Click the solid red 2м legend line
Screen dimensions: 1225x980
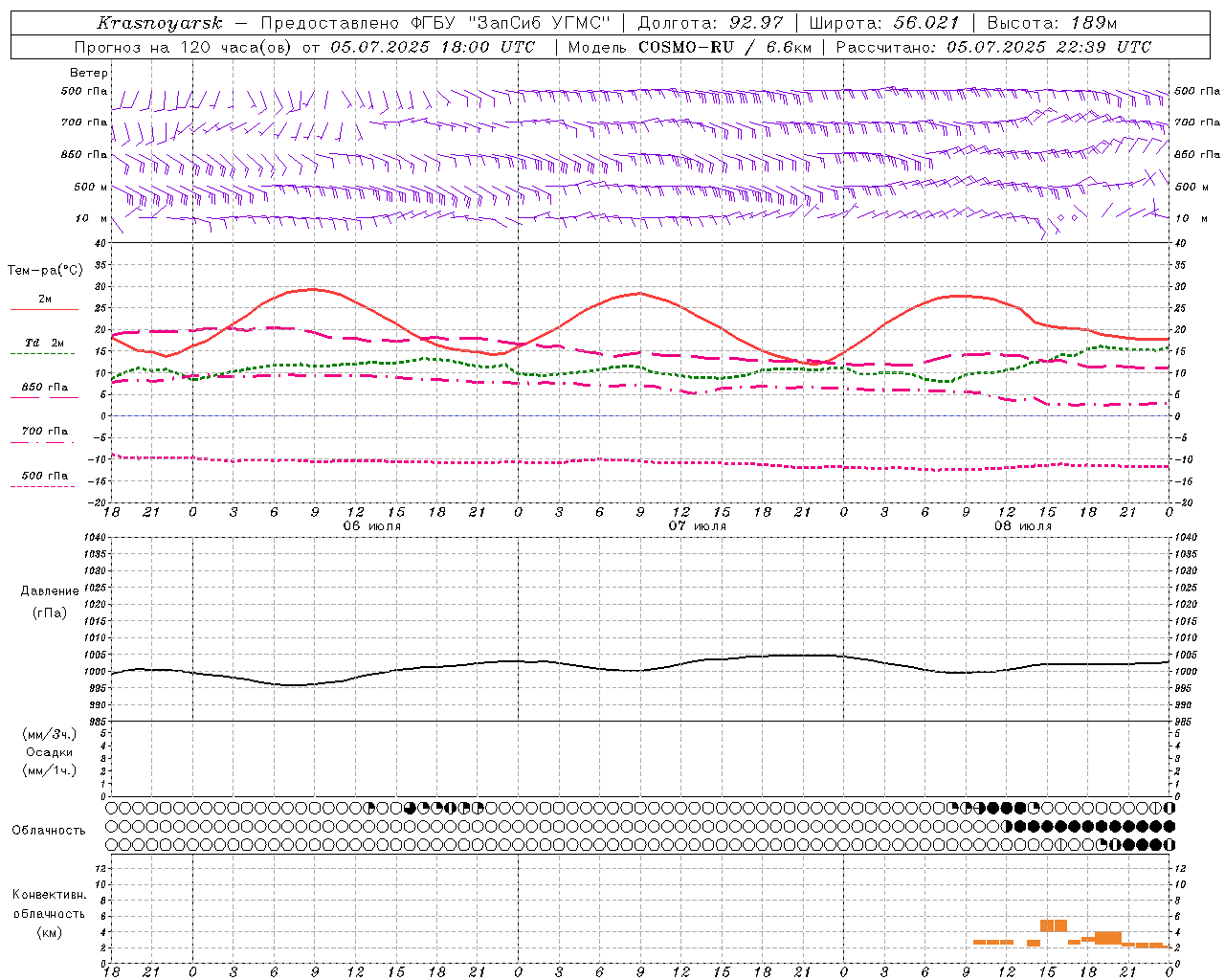[44, 310]
